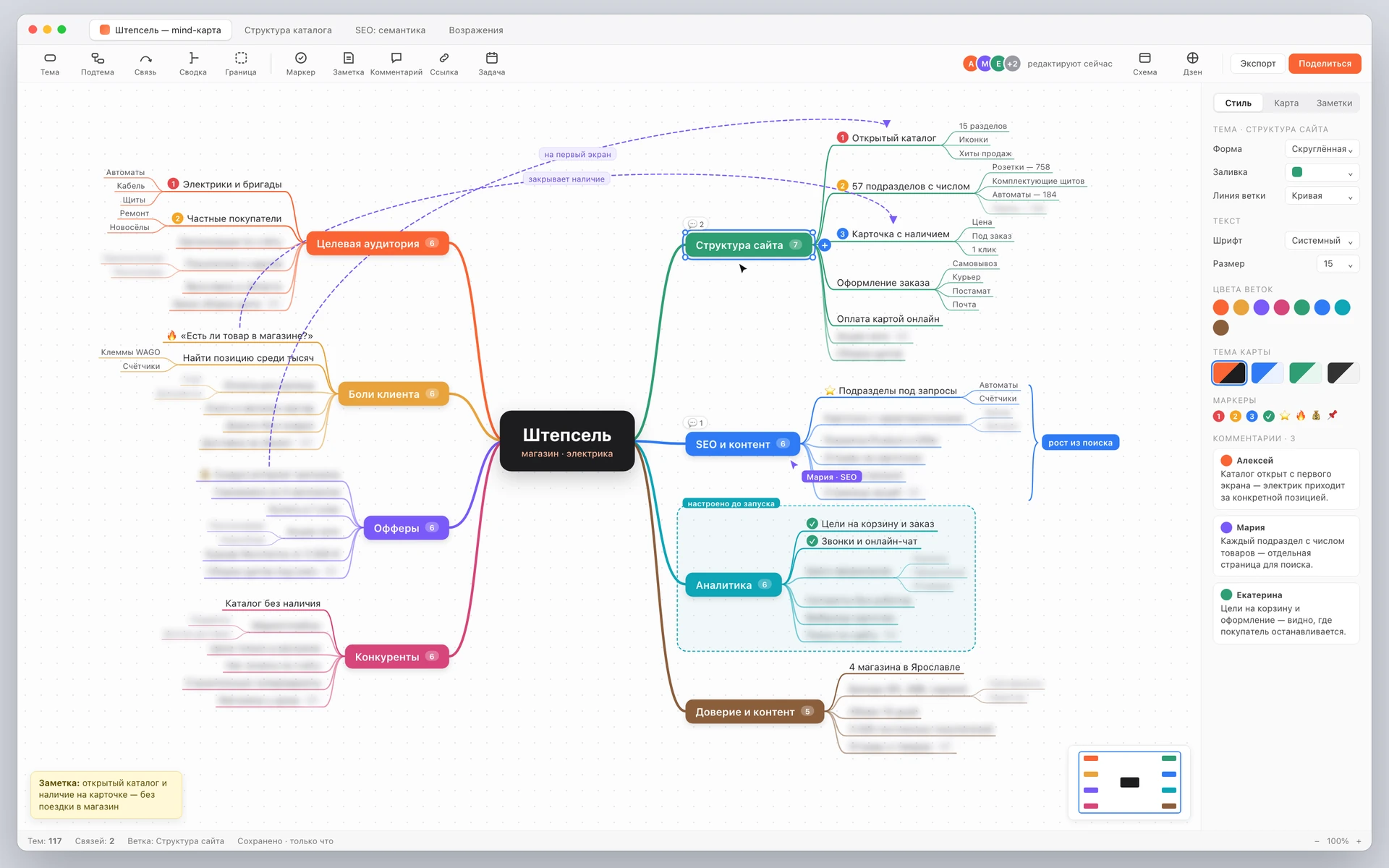This screenshot has height=868, width=1389.
Task: Switch to Схема outline view
Action: [1144, 58]
